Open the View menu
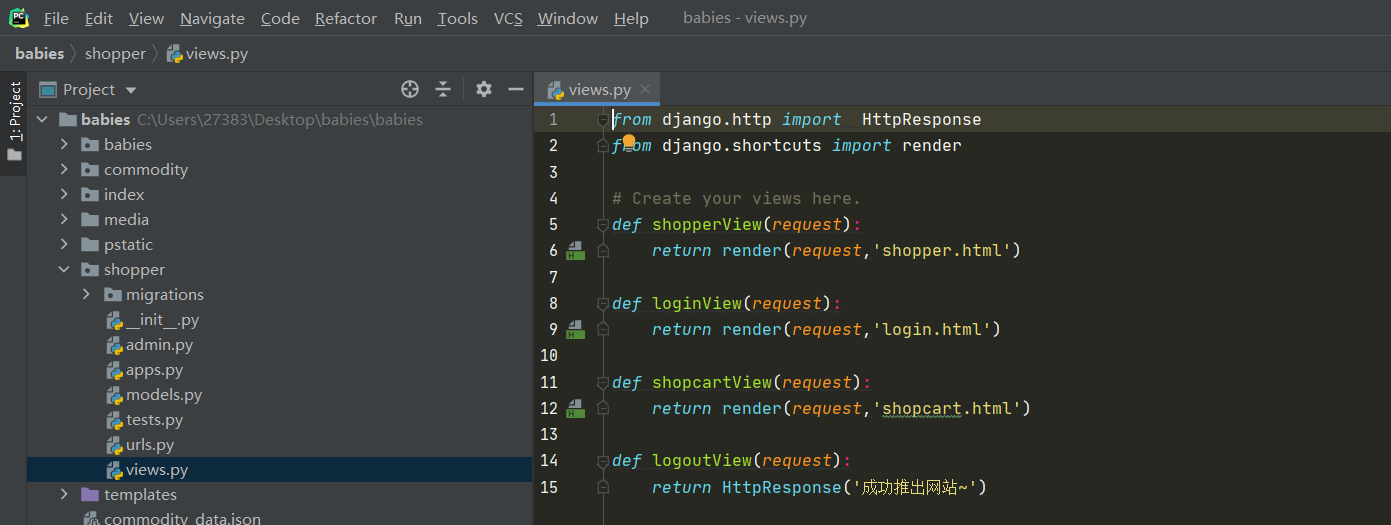 coord(147,18)
